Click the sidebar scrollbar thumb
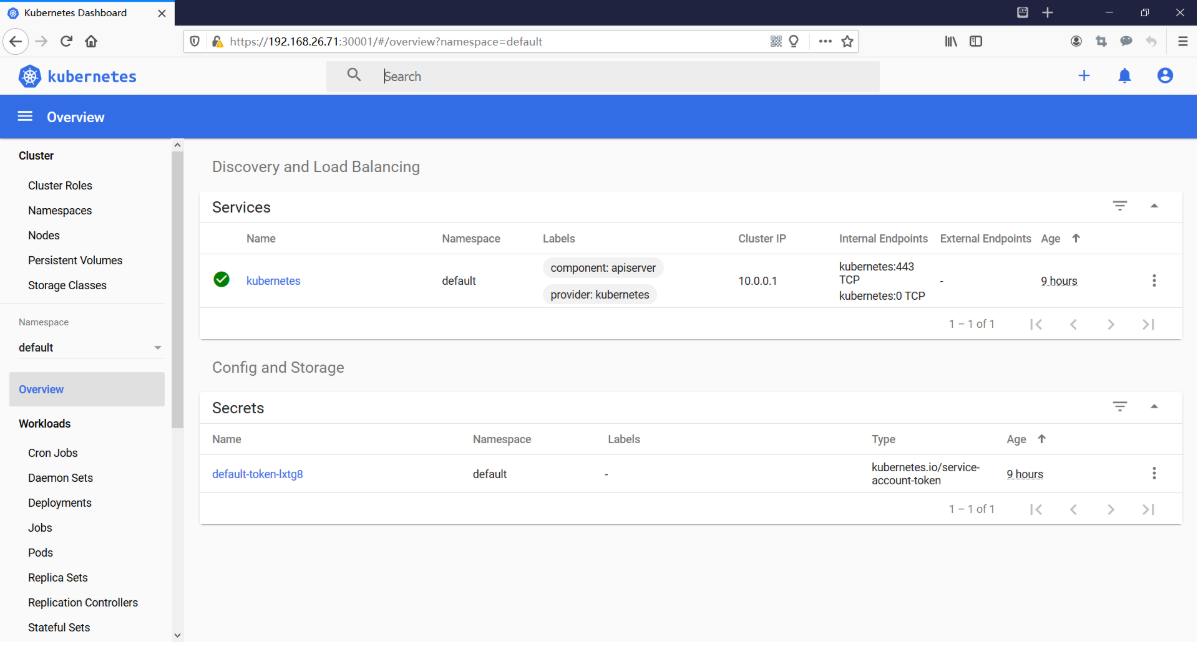The height and width of the screenshot is (648, 1197). pyautogui.click(x=177, y=290)
